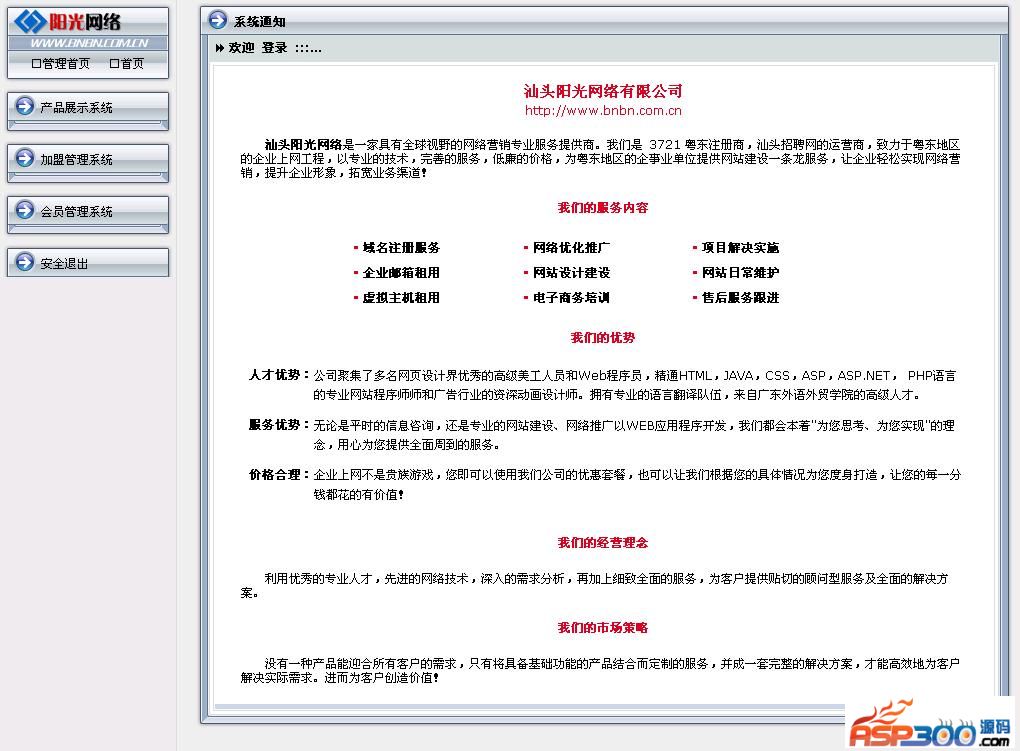The image size is (1020, 751).
Task: Click the 企业邮箱租用 item
Action: tap(401, 273)
